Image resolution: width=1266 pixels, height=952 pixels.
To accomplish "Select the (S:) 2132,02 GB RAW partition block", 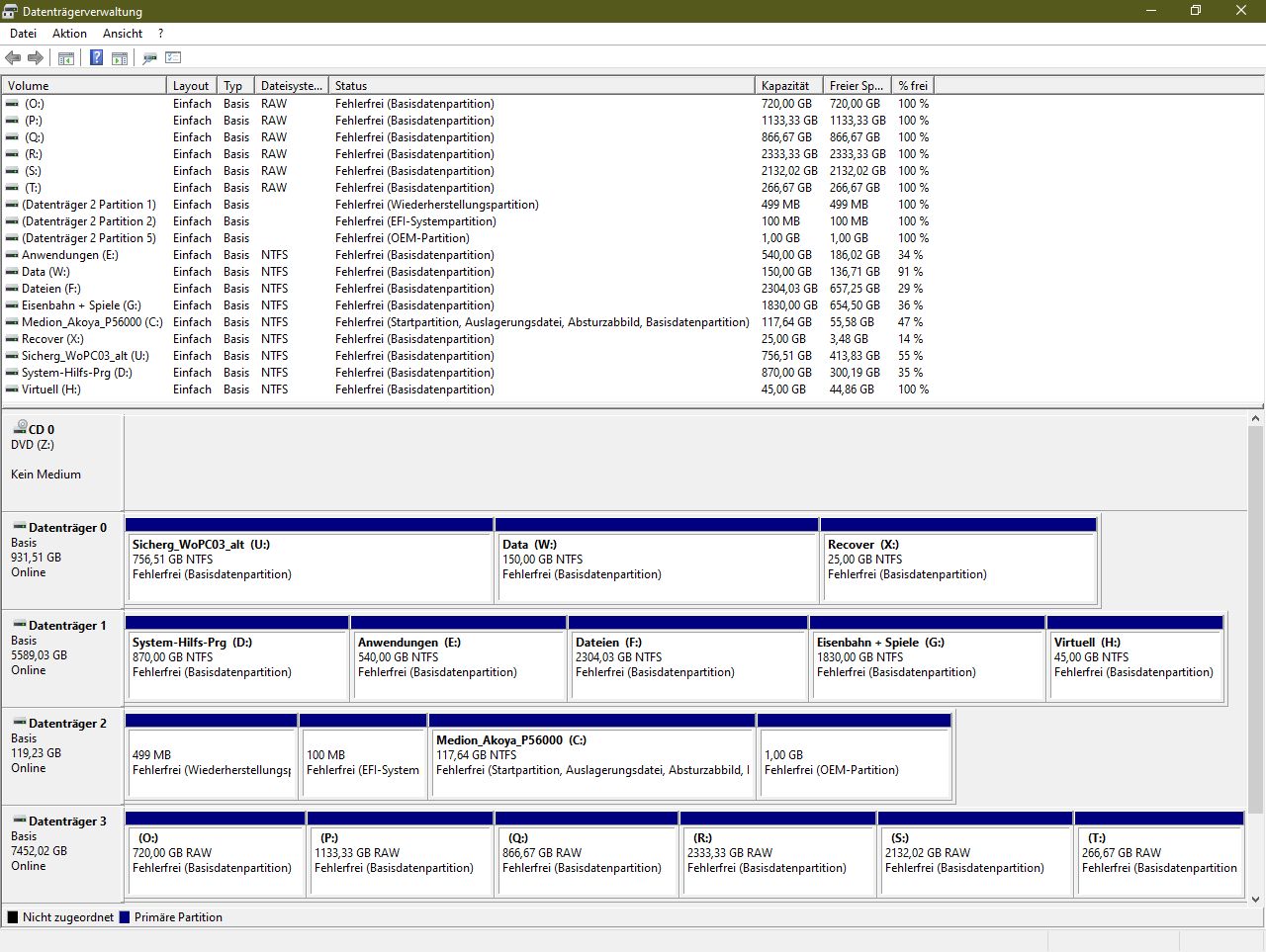I will [x=975, y=853].
